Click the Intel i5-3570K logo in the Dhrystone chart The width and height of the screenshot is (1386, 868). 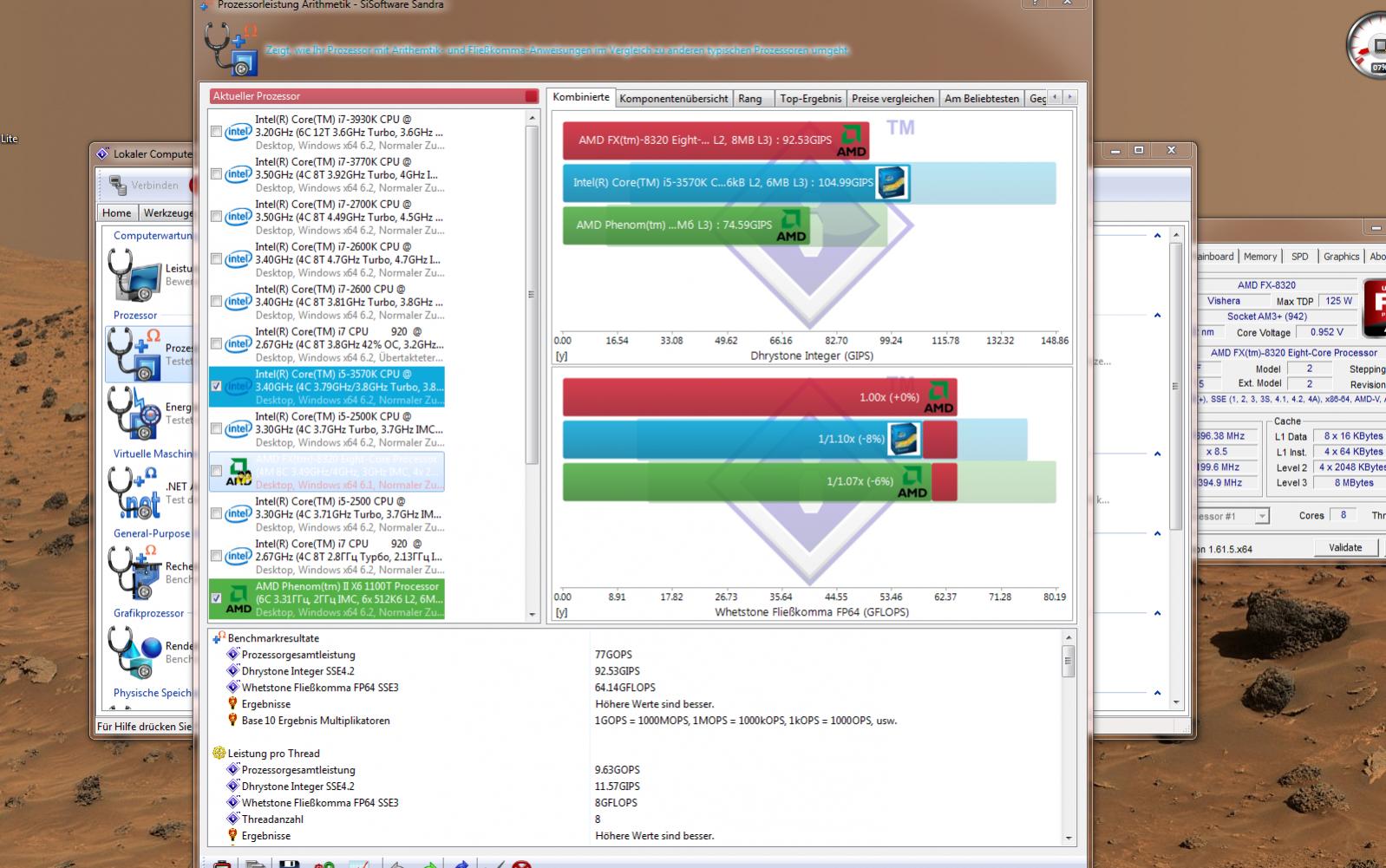point(892,183)
